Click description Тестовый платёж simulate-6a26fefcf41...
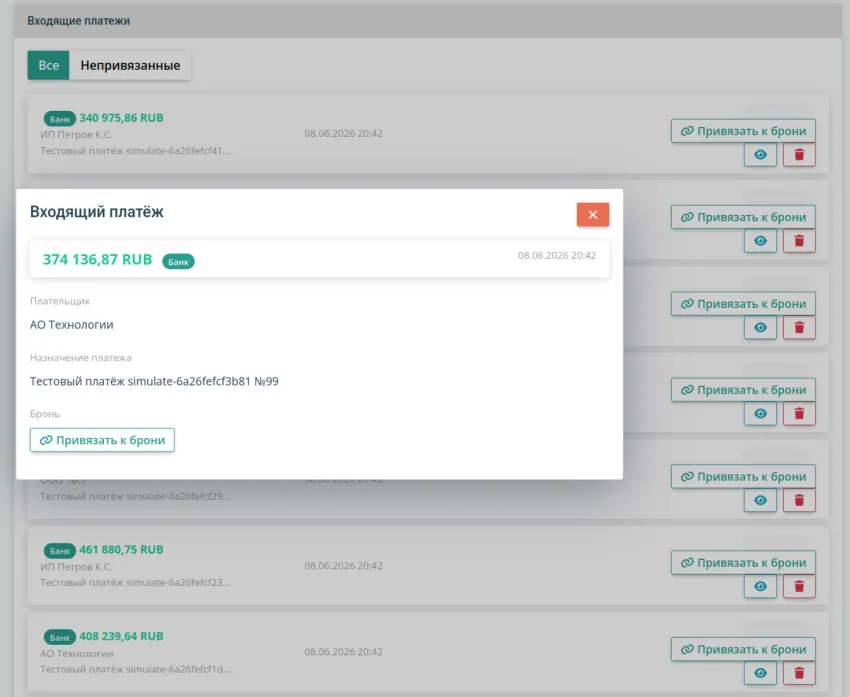Viewport: 850px width, 697px height. (x=135, y=151)
